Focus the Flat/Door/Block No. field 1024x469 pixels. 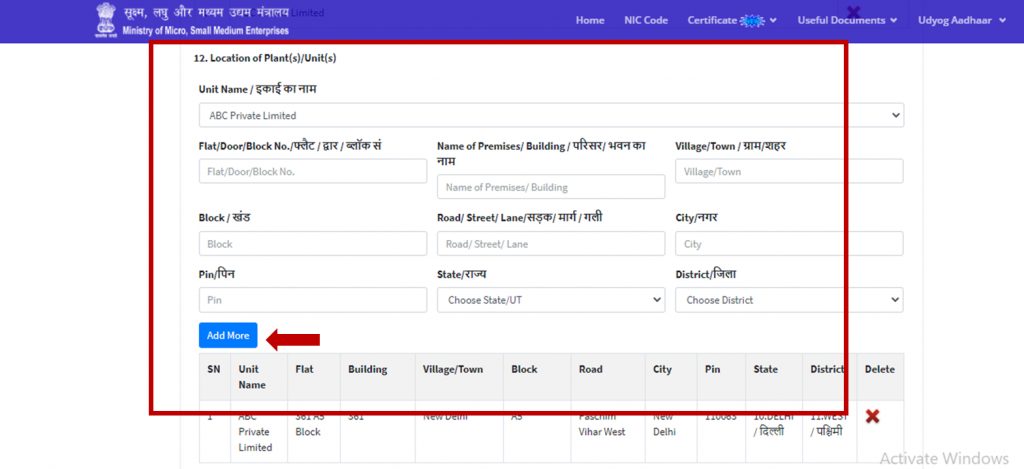click(313, 171)
